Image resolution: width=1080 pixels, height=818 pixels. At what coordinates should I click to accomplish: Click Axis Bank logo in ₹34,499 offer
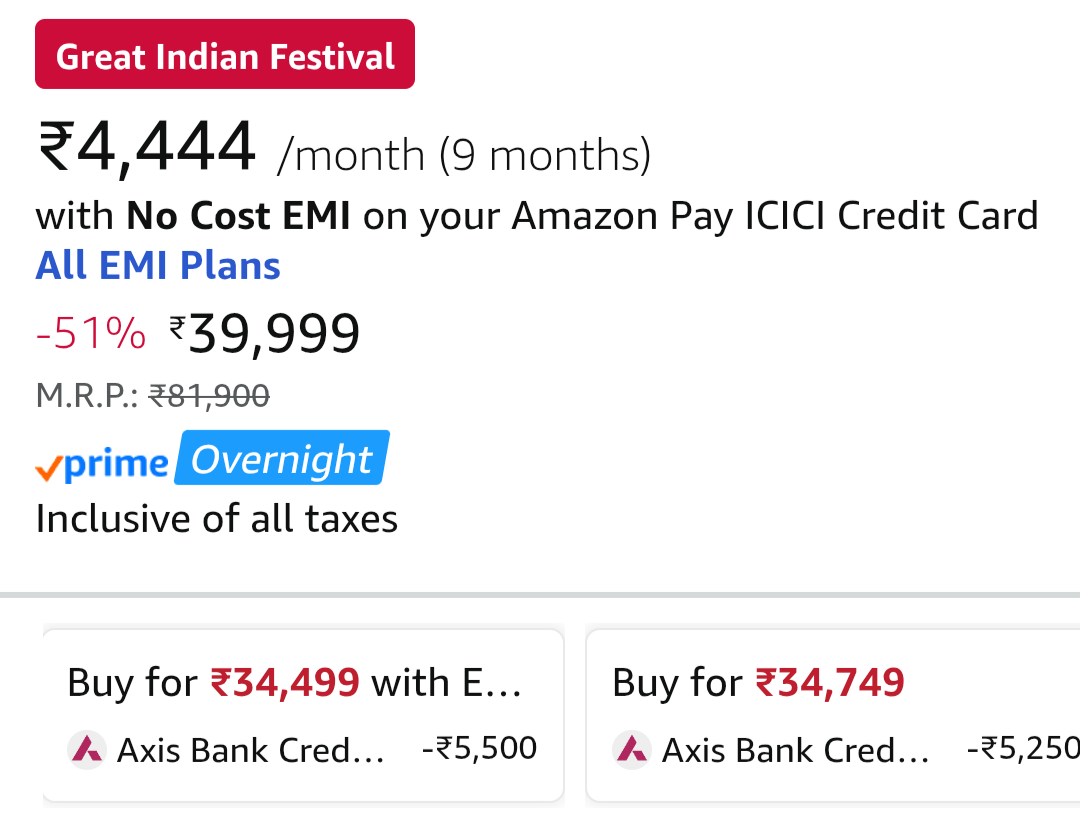click(87, 749)
